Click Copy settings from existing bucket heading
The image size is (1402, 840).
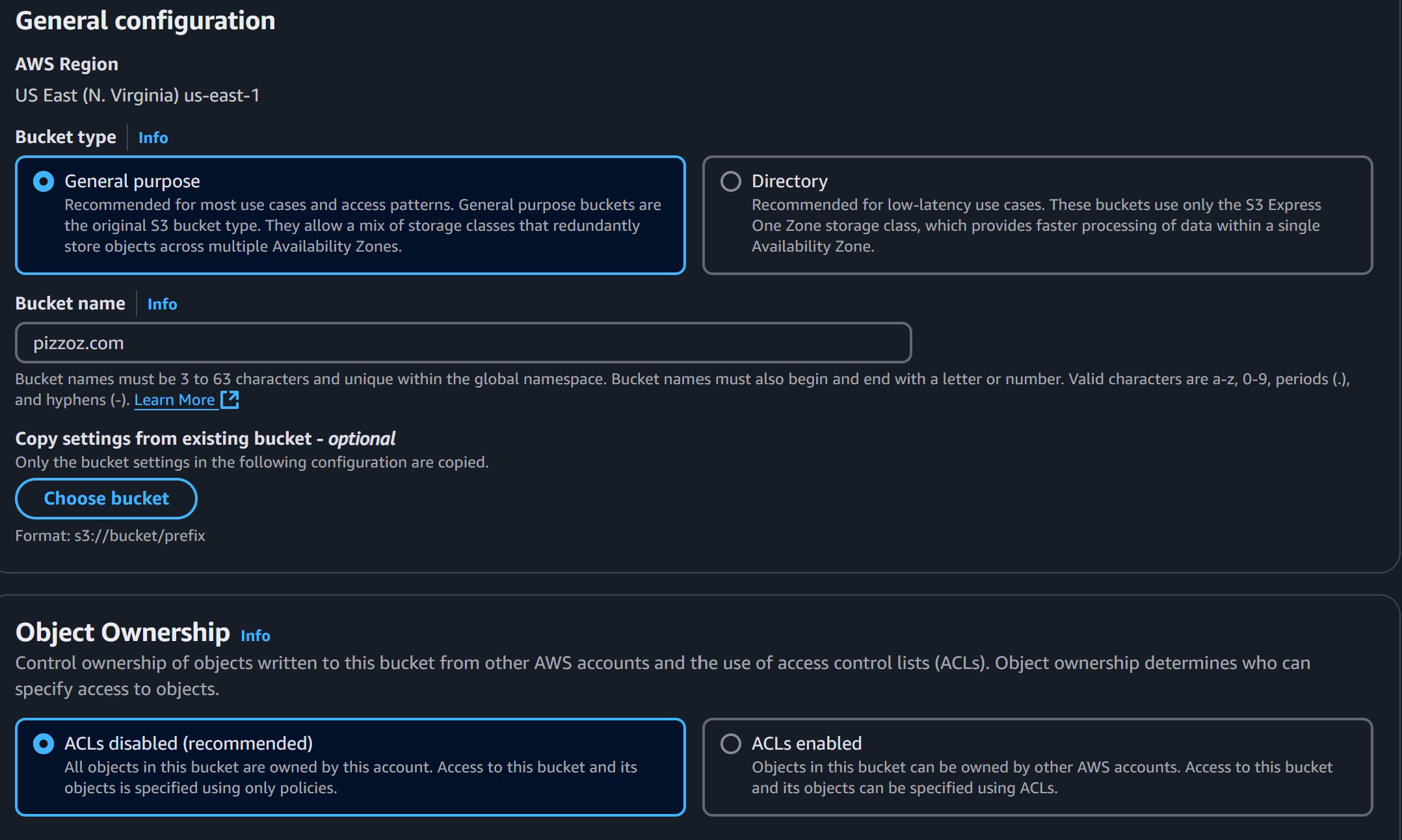point(205,439)
